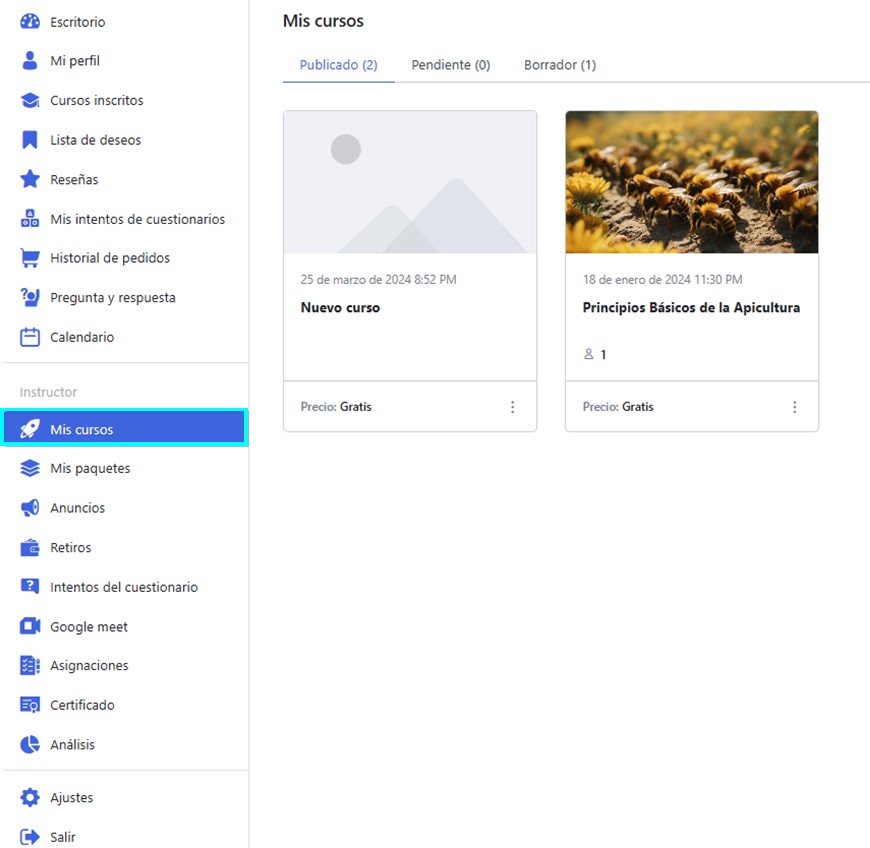Switch to the Pendiente (0) tab

click(451, 65)
